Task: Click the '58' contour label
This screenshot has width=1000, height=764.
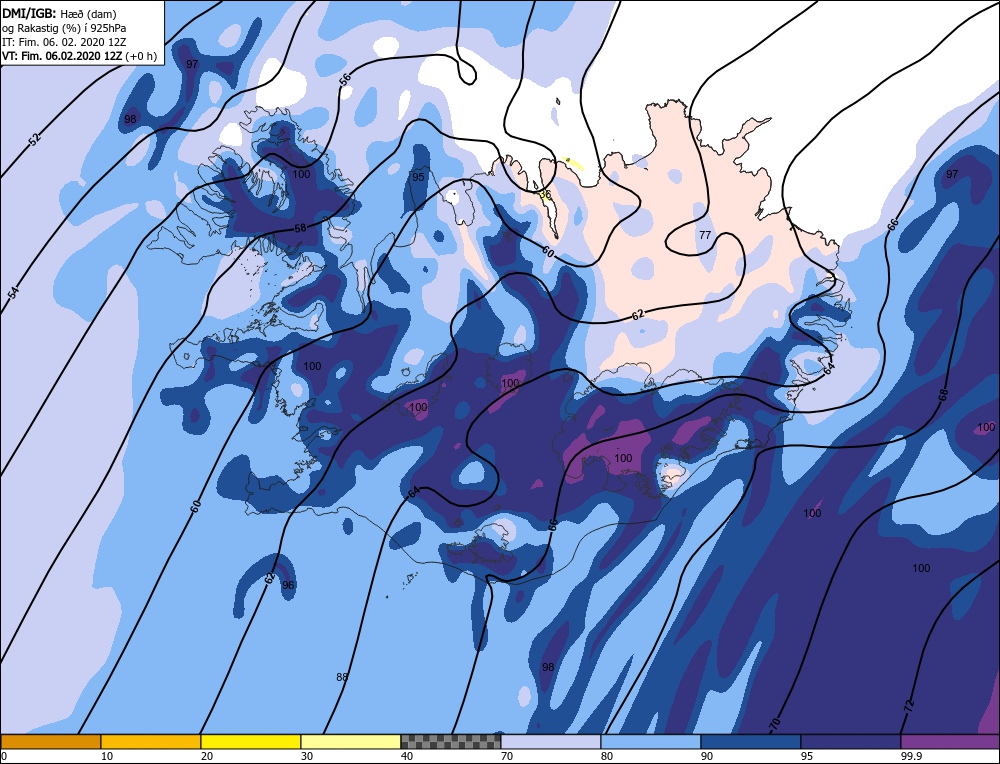Action: click(x=300, y=228)
